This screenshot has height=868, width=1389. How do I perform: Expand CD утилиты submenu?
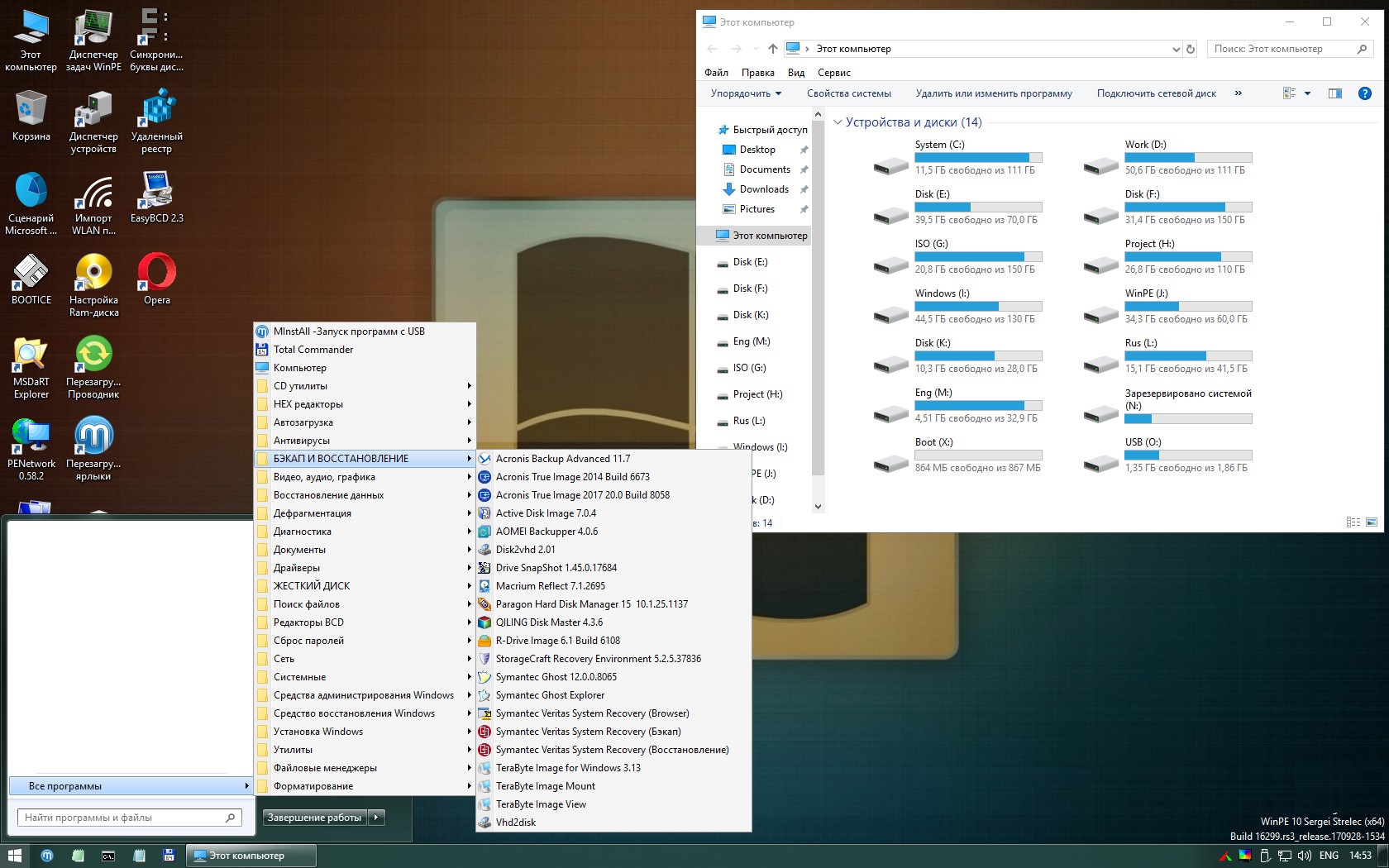click(x=365, y=386)
